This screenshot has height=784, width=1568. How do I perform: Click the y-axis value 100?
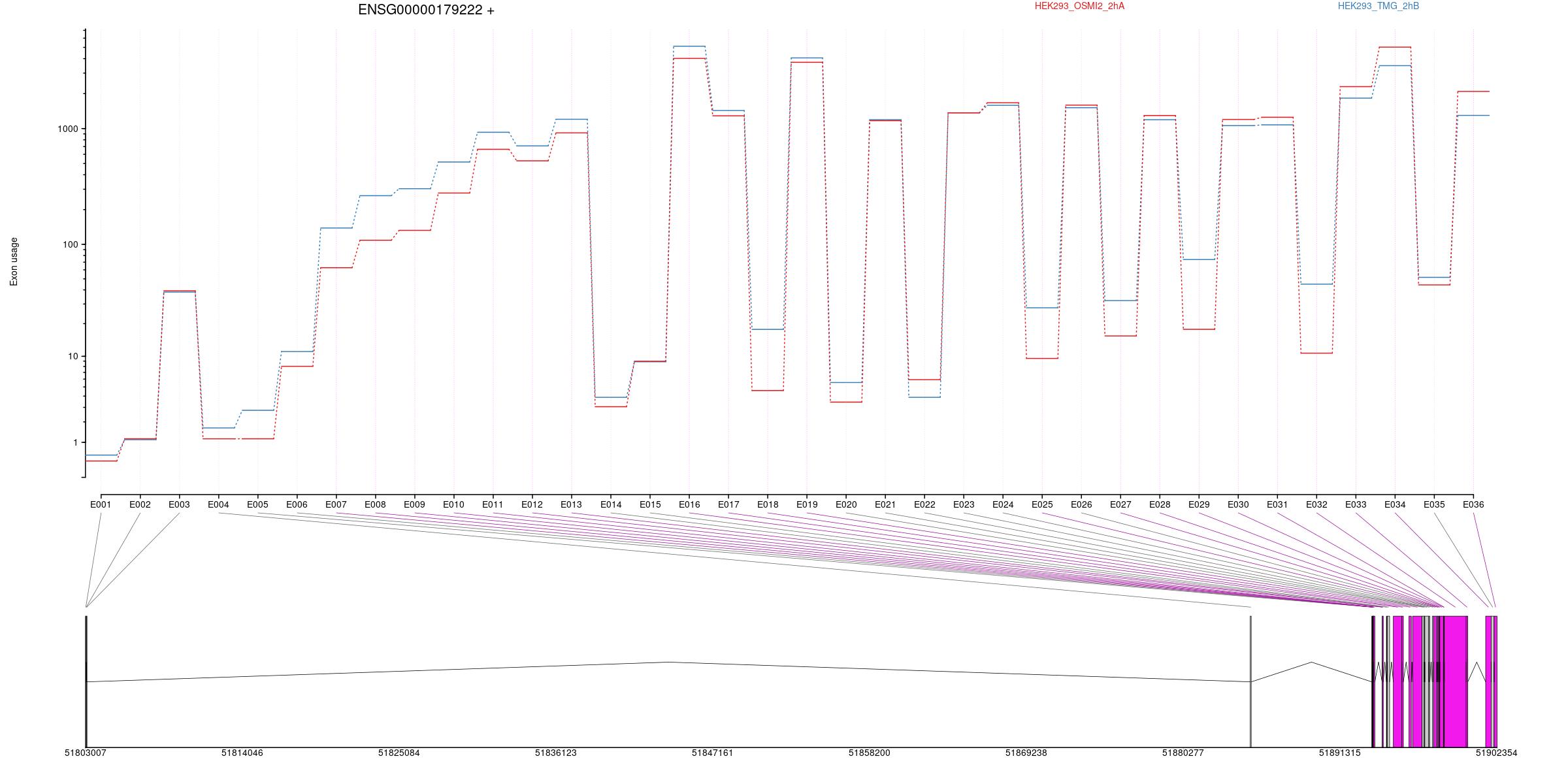71,245
